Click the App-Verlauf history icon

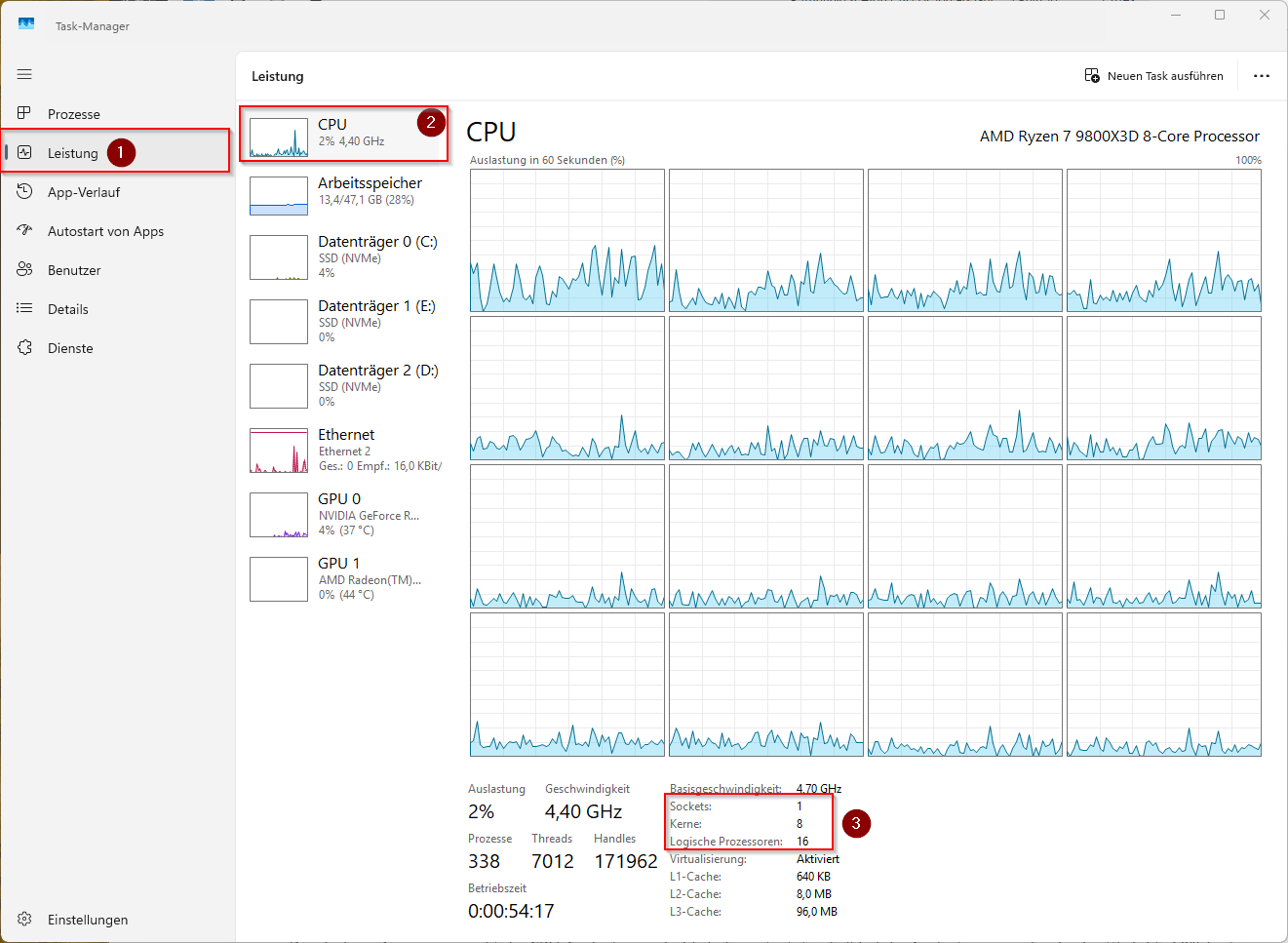click(24, 191)
